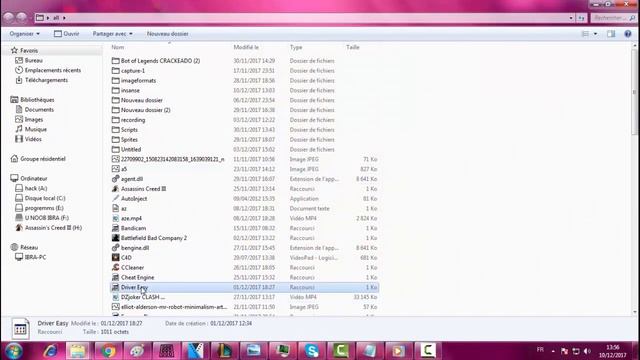Screen dimensions: 640x360
Task: Open Skype from the taskbar
Action: pyautogui.click(x=312, y=351)
